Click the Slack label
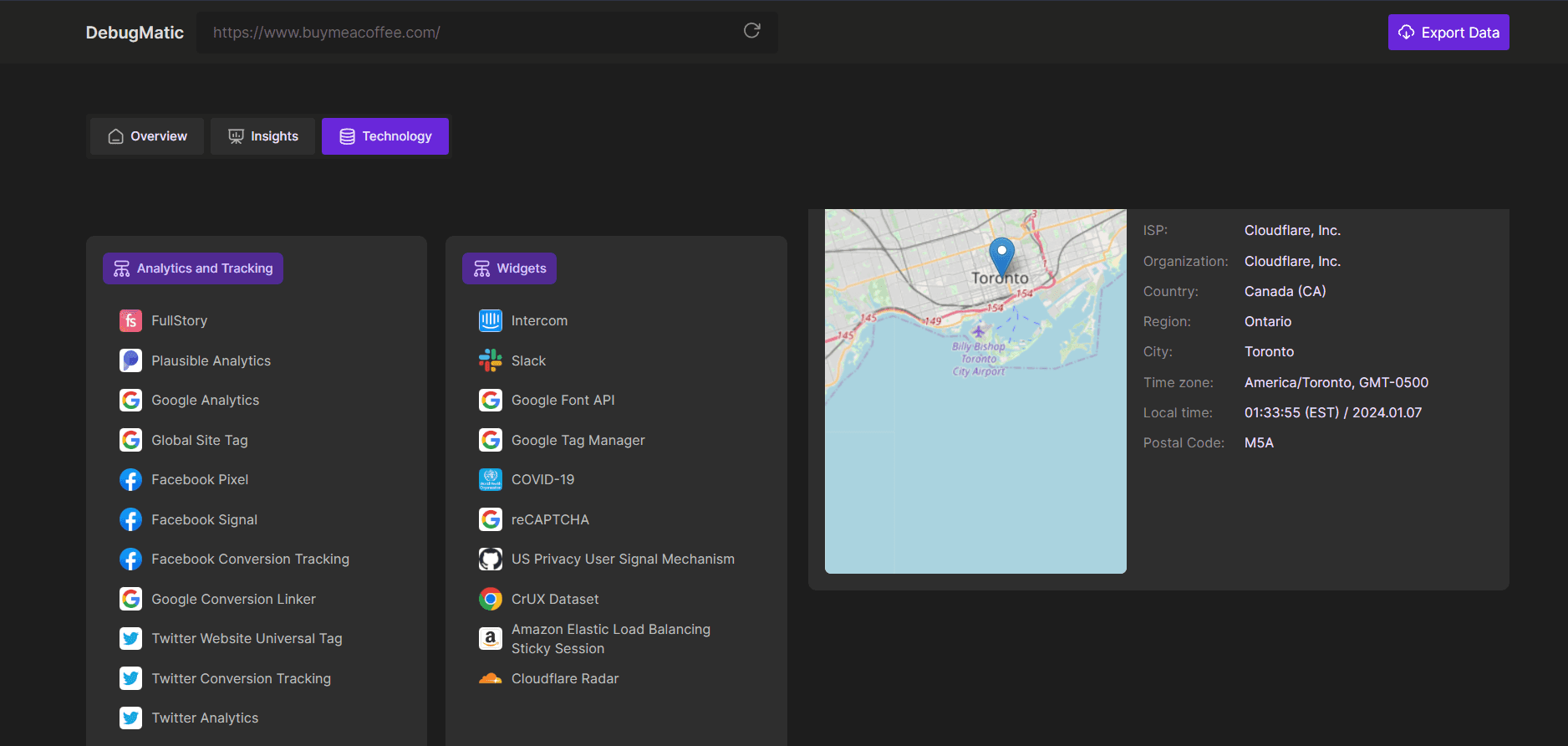The height and width of the screenshot is (746, 1568). [528, 360]
